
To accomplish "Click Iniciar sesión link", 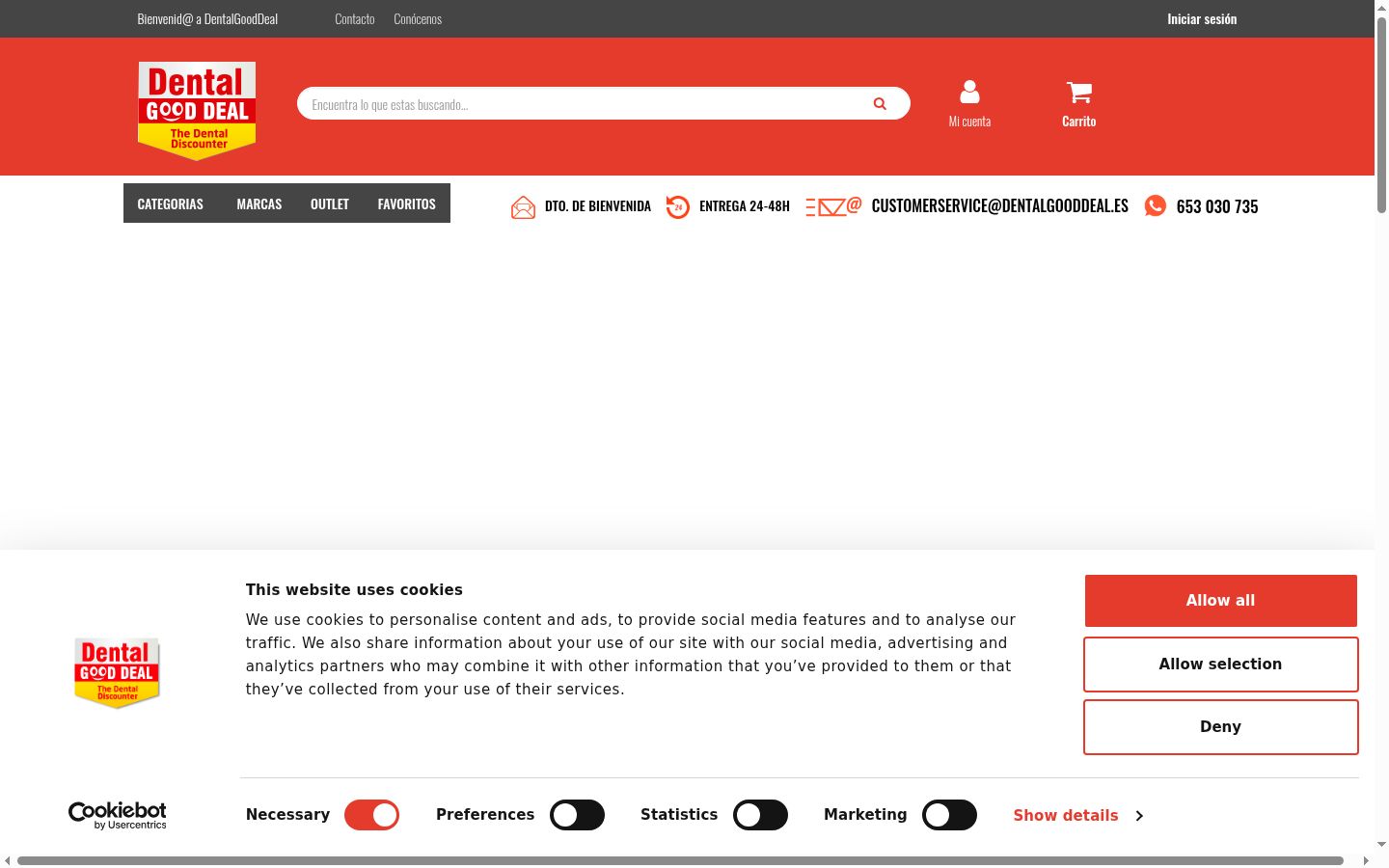I will 1202,19.
